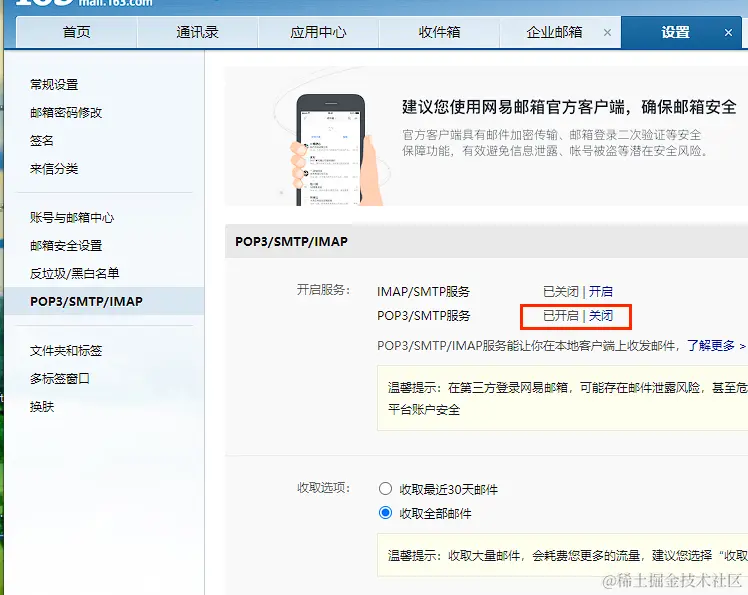Image resolution: width=748 pixels, height=595 pixels.
Task: Select 收取最近30天邮件 radio option
Action: pyautogui.click(x=385, y=489)
